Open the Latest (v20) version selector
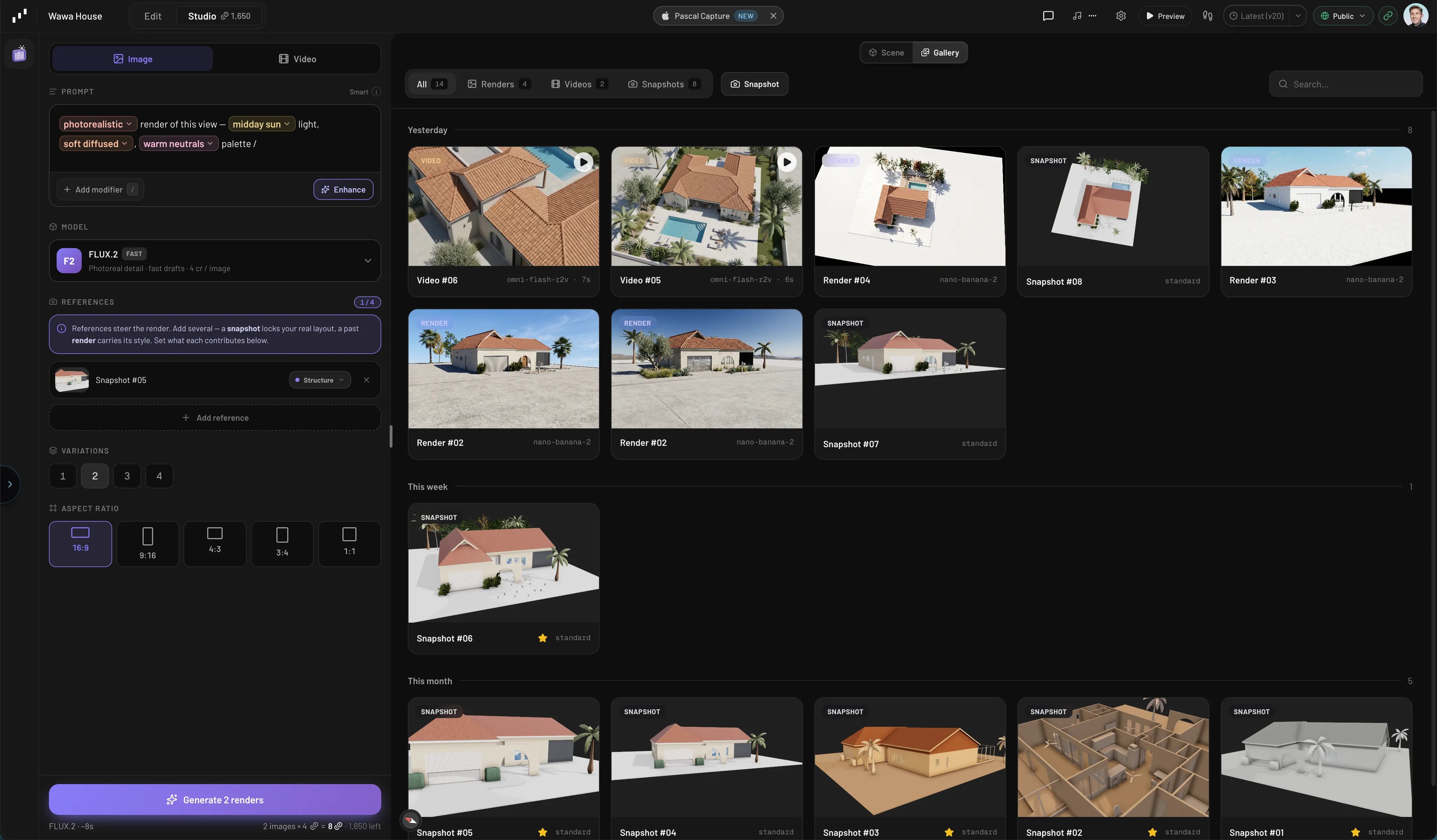The width and height of the screenshot is (1437, 840). point(1257,16)
